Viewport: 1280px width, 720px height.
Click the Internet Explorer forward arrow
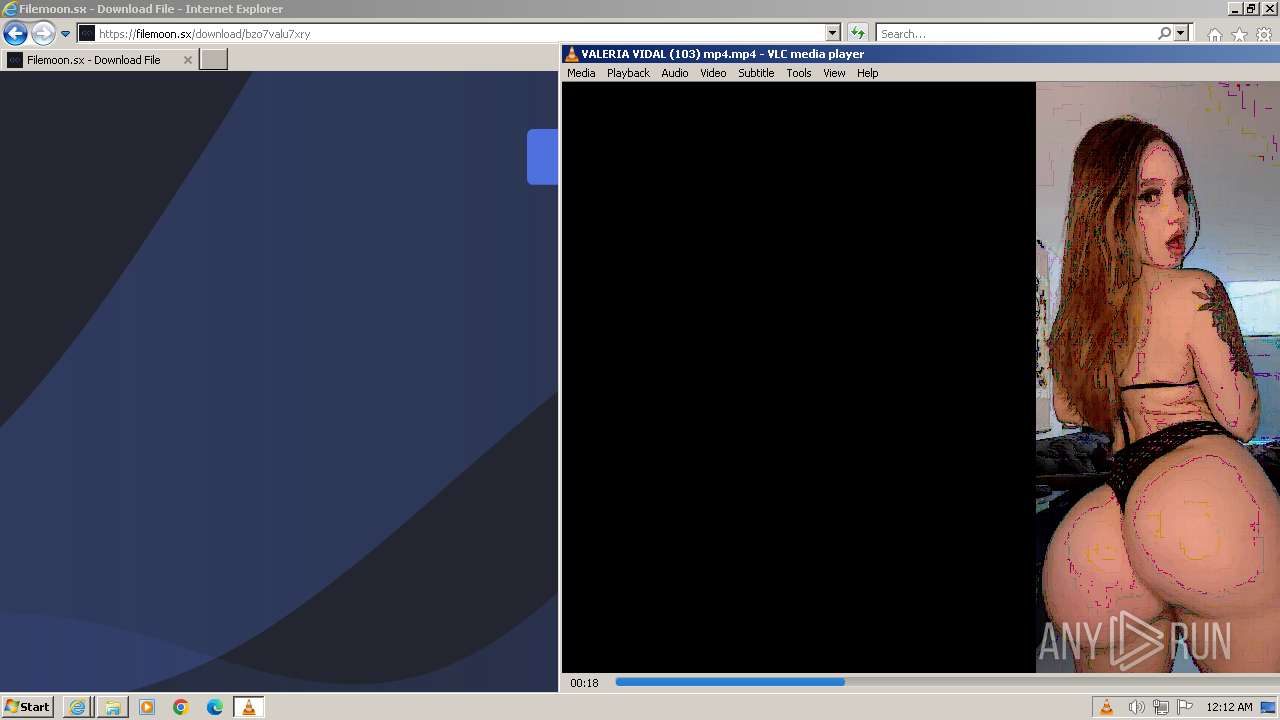pos(43,34)
